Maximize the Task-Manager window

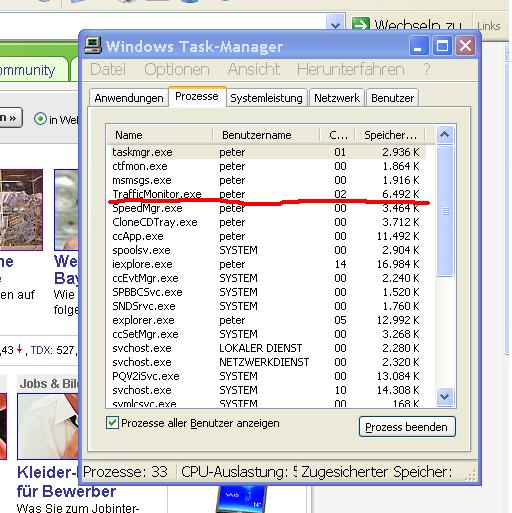442,46
